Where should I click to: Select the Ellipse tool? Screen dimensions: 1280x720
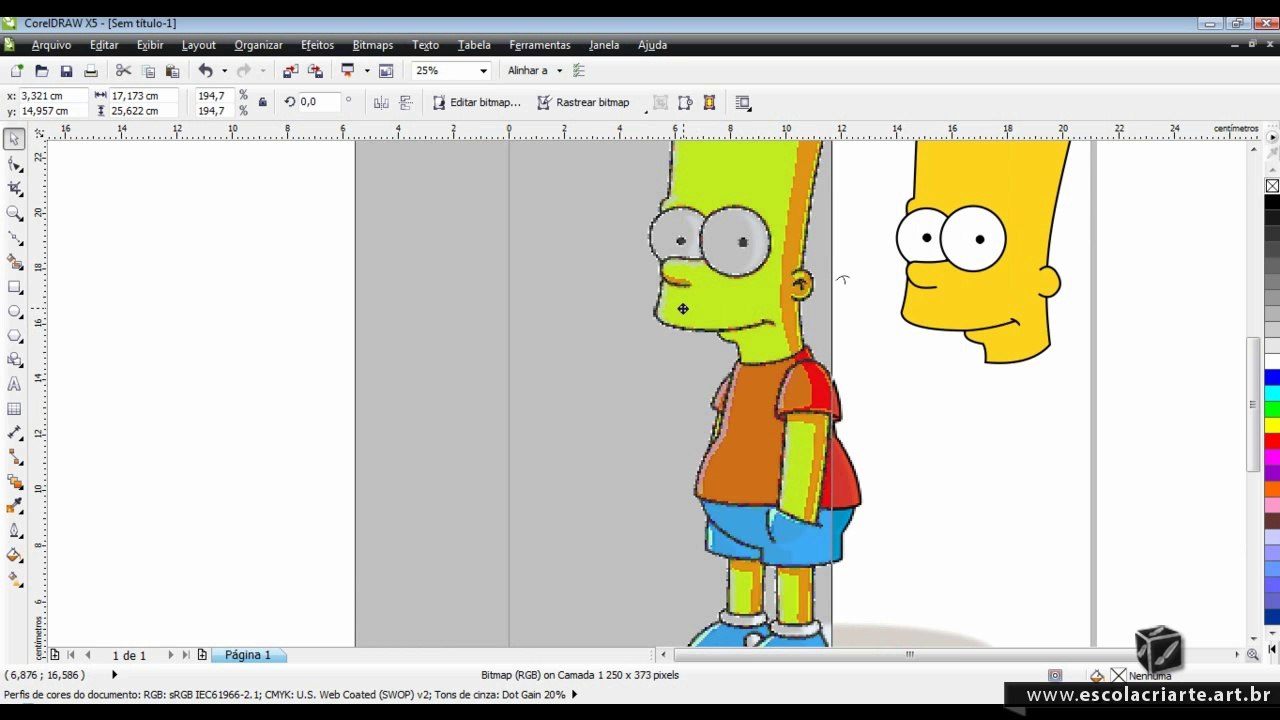[15, 311]
